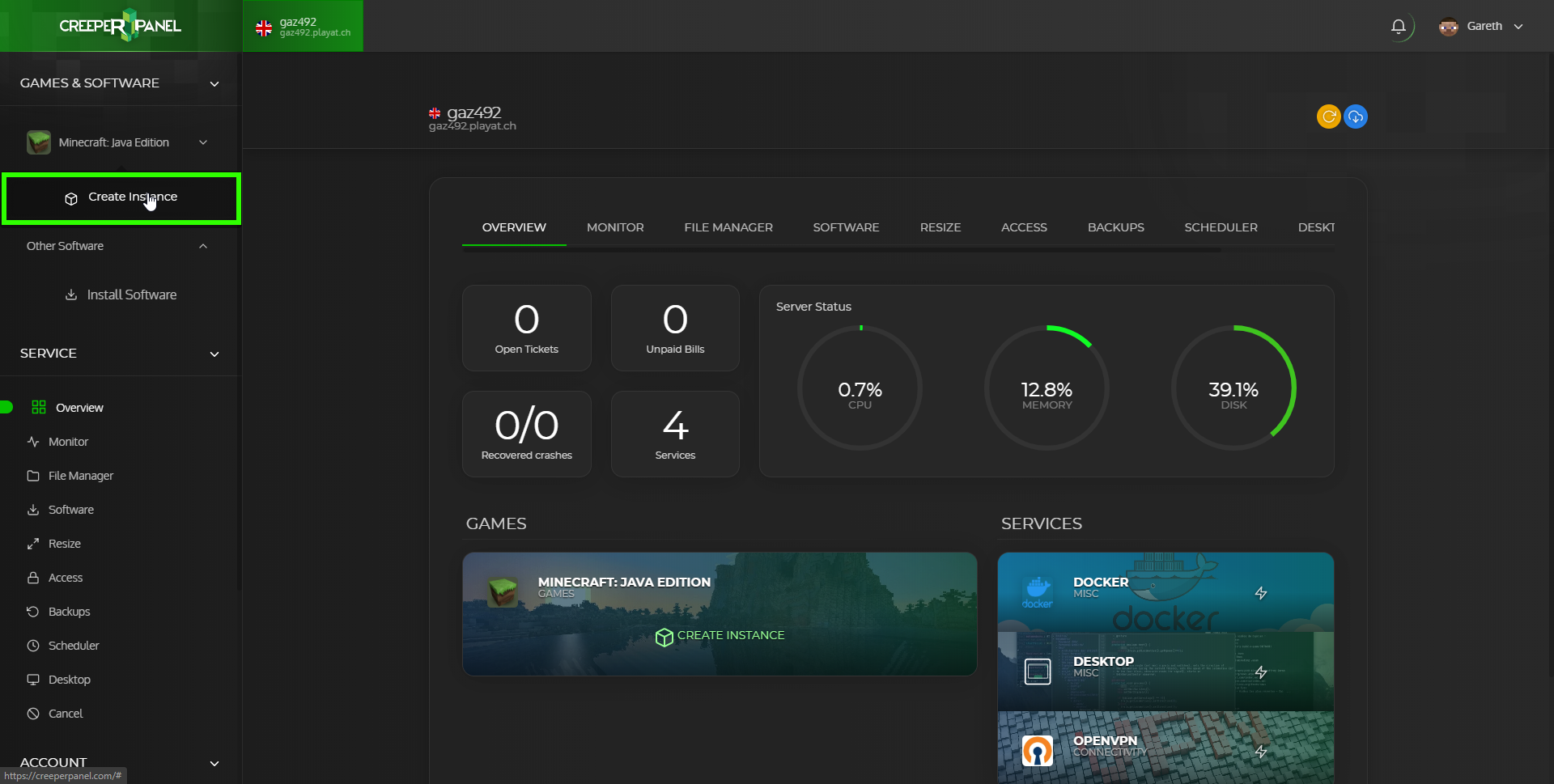Click the OpenVPN lightning bolt install icon
The width and height of the screenshot is (1554, 784).
tap(1261, 752)
